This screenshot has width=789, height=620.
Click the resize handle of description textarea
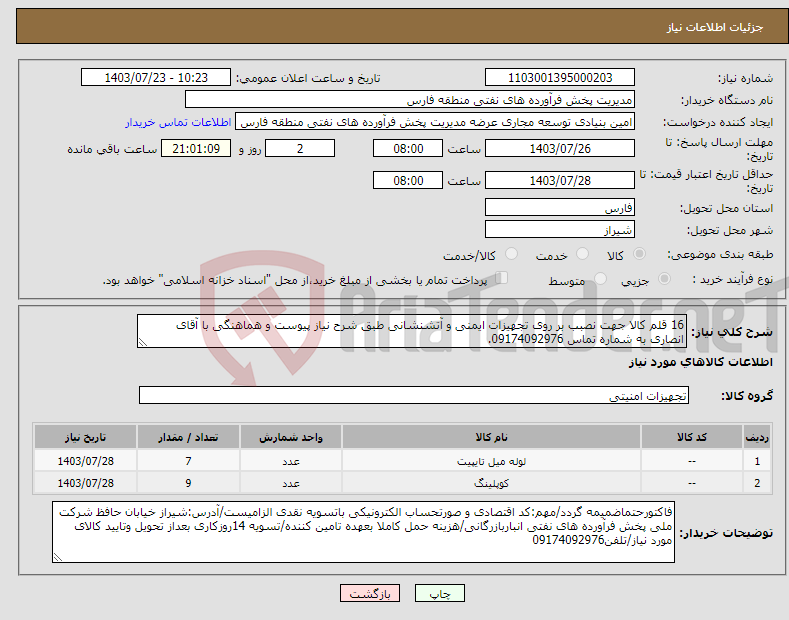143,342
